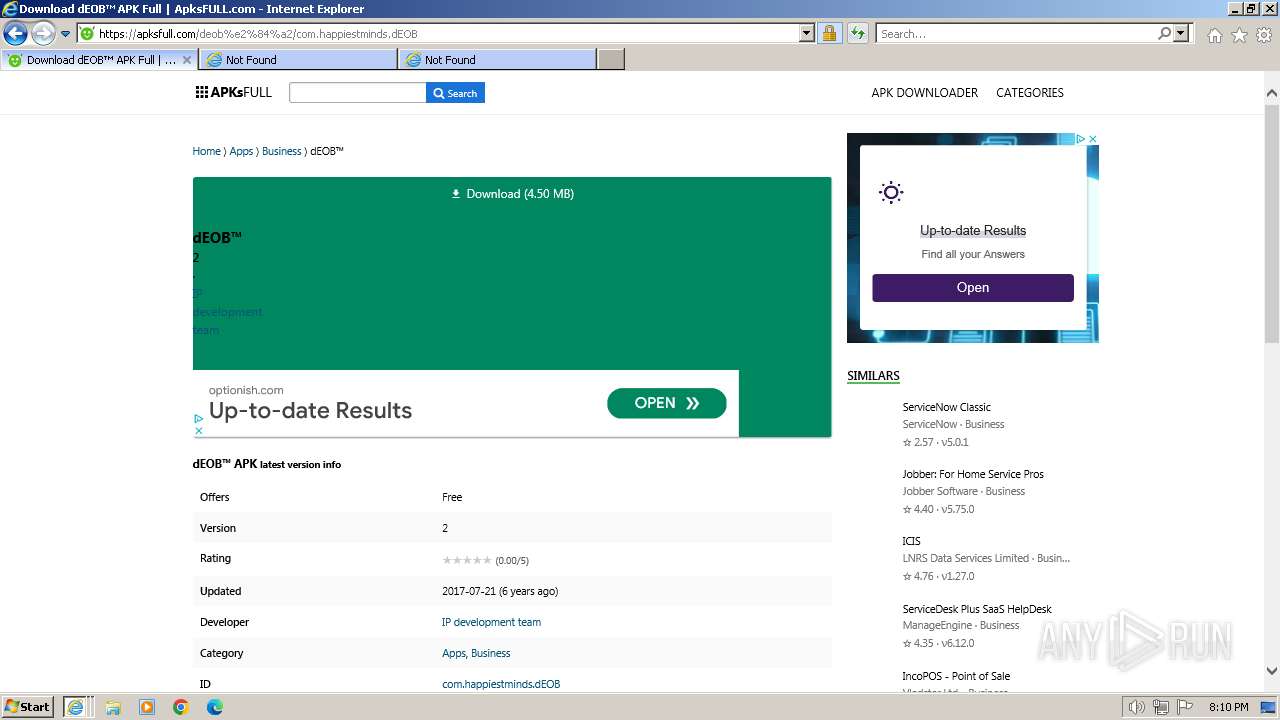The height and width of the screenshot is (720, 1280).
Task: Click the page scrollbar up arrow
Action: 1271,93
